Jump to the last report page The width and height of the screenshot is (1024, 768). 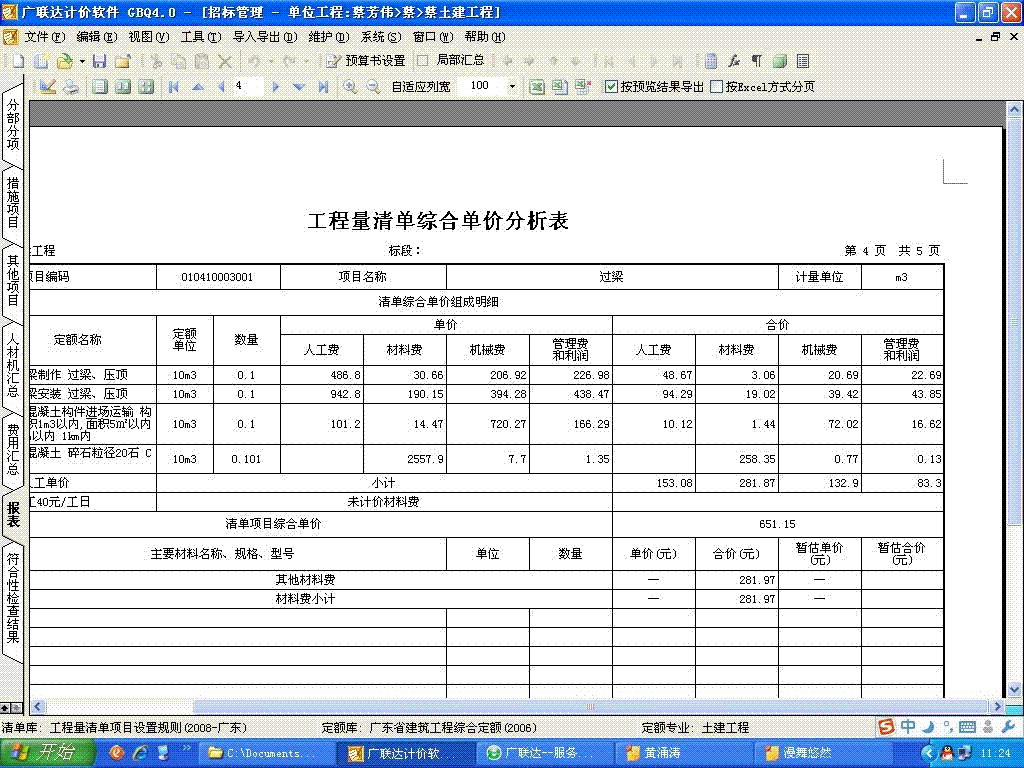click(323, 87)
